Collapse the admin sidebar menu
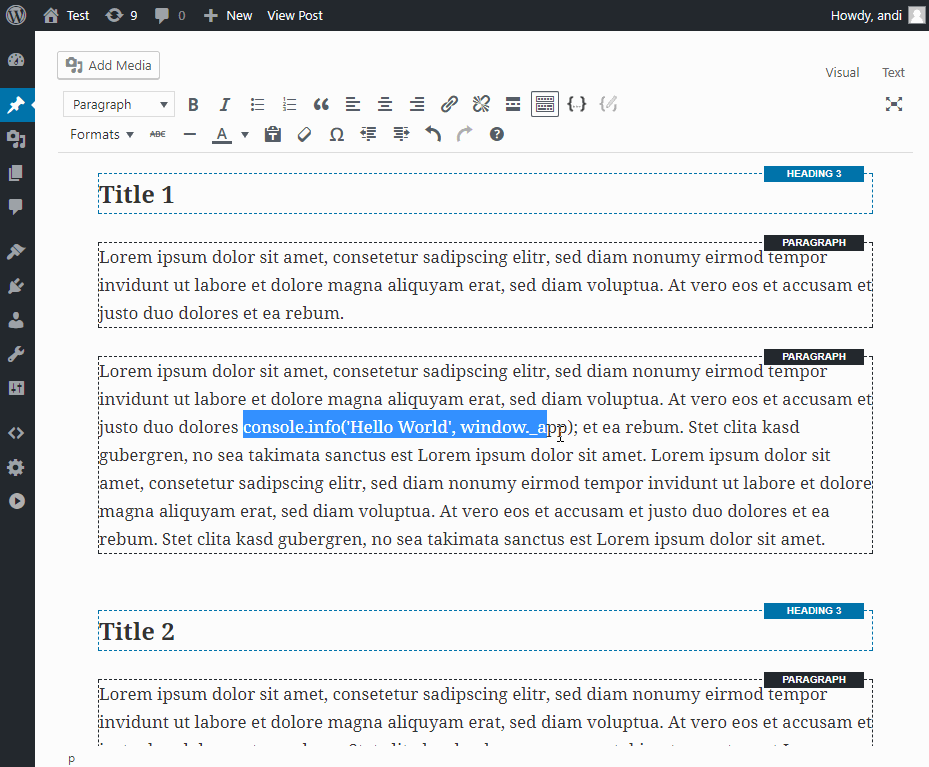 click(x=16, y=501)
